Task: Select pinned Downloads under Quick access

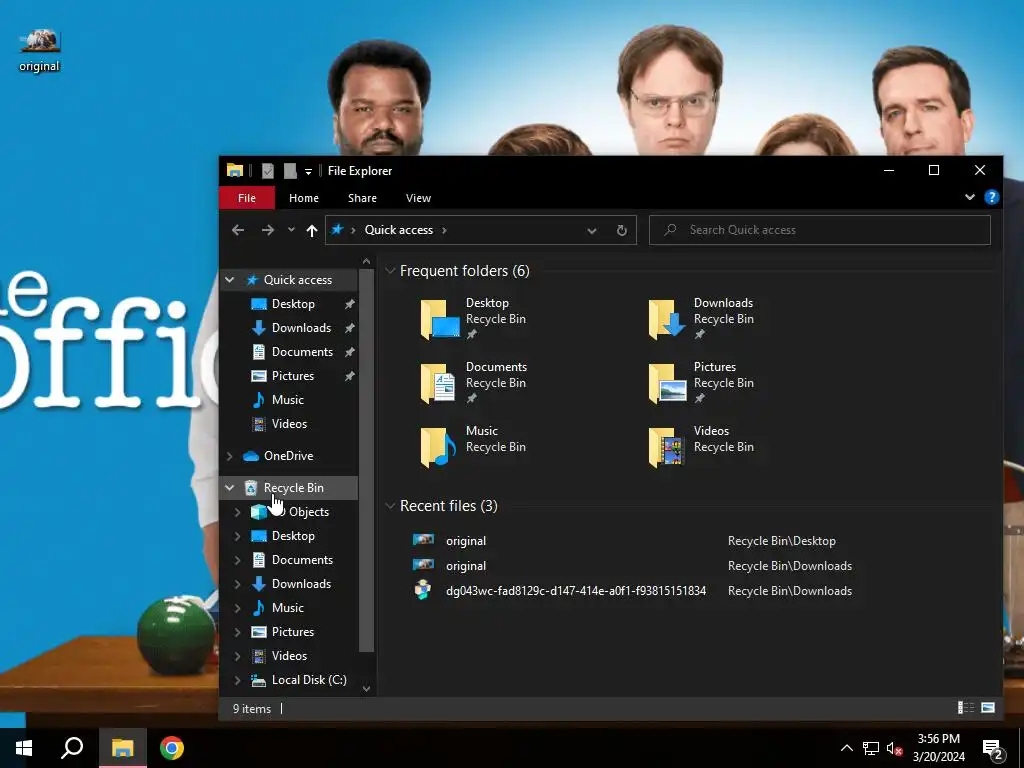Action: click(301, 328)
